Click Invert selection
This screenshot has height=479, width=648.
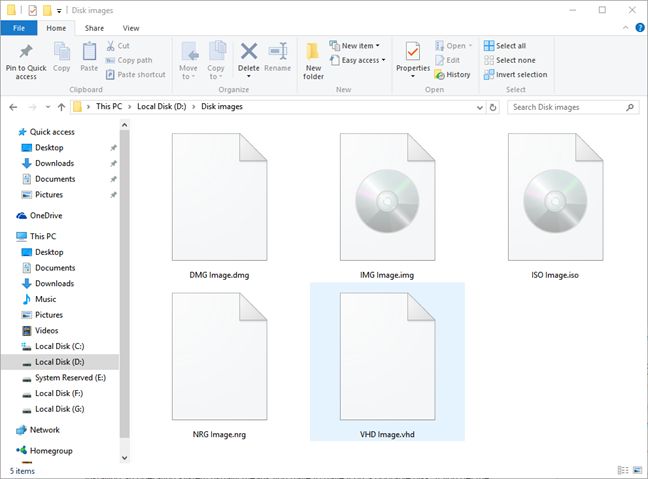[515, 74]
